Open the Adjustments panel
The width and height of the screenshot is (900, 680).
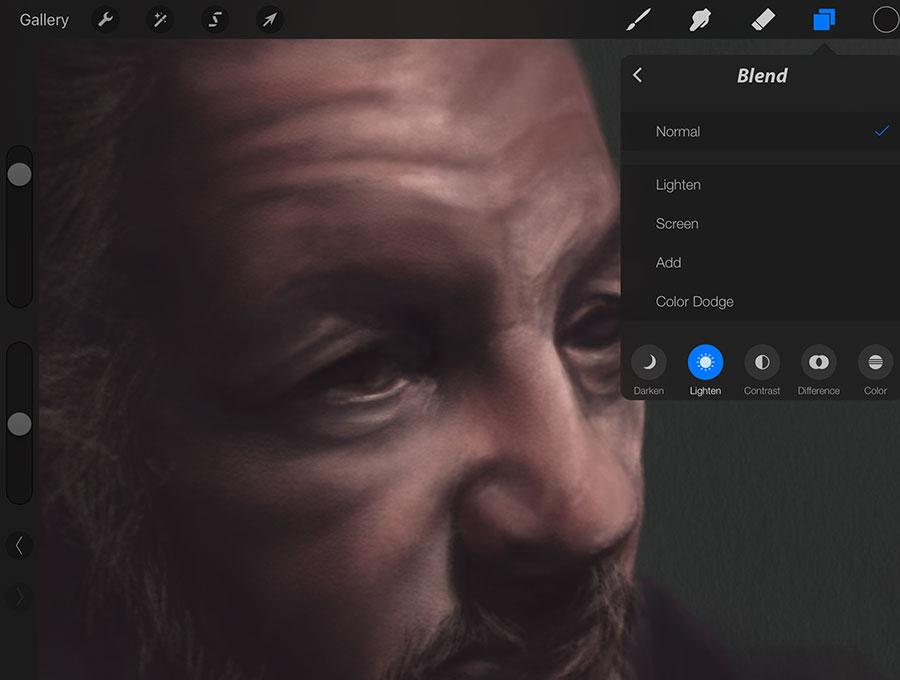[x=160, y=19]
